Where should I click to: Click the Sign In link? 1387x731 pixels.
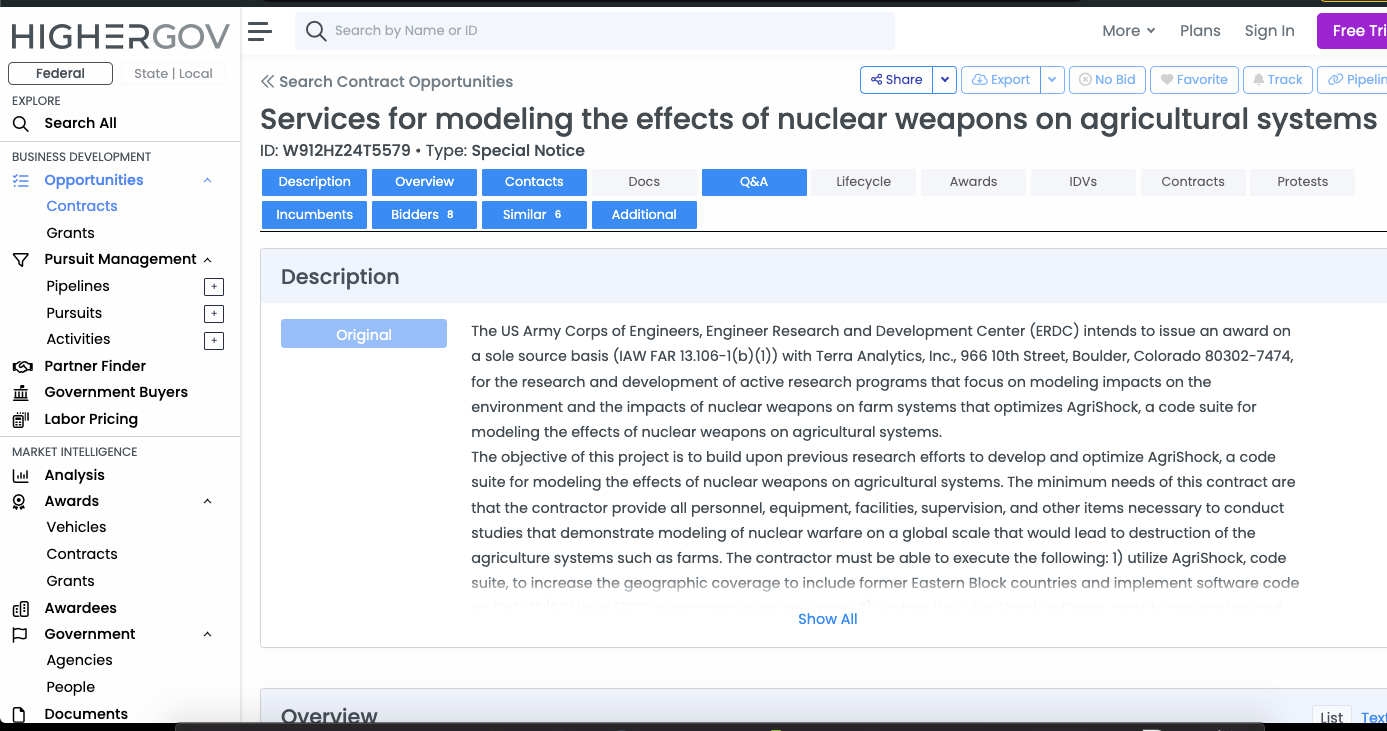click(1269, 31)
